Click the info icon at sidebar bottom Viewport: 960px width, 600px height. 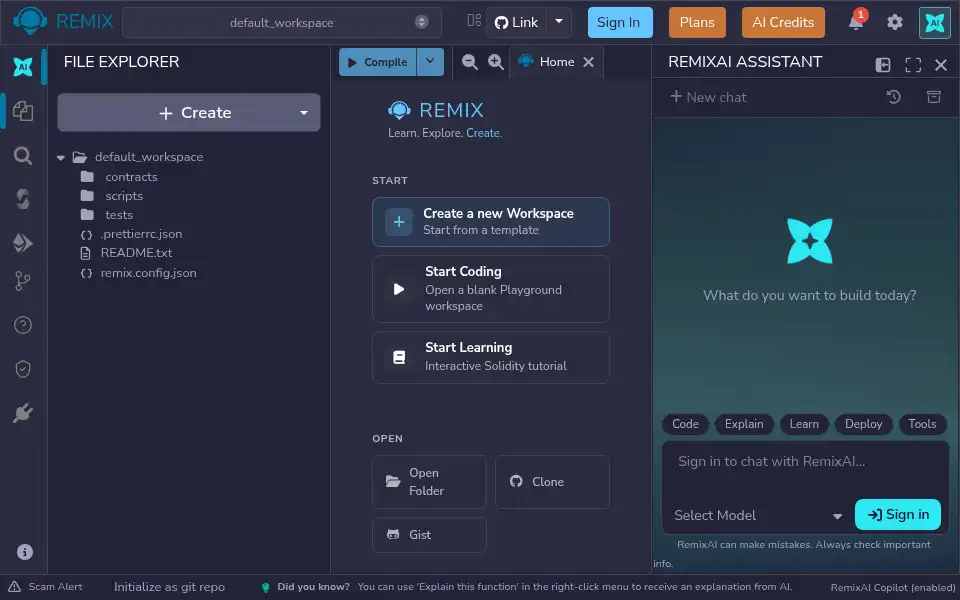[x=24, y=552]
